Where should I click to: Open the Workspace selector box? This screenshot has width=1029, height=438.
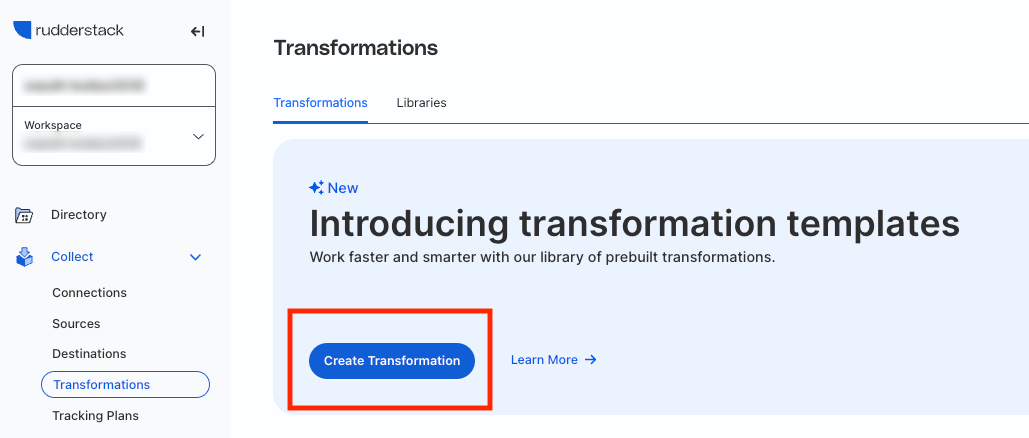point(114,136)
